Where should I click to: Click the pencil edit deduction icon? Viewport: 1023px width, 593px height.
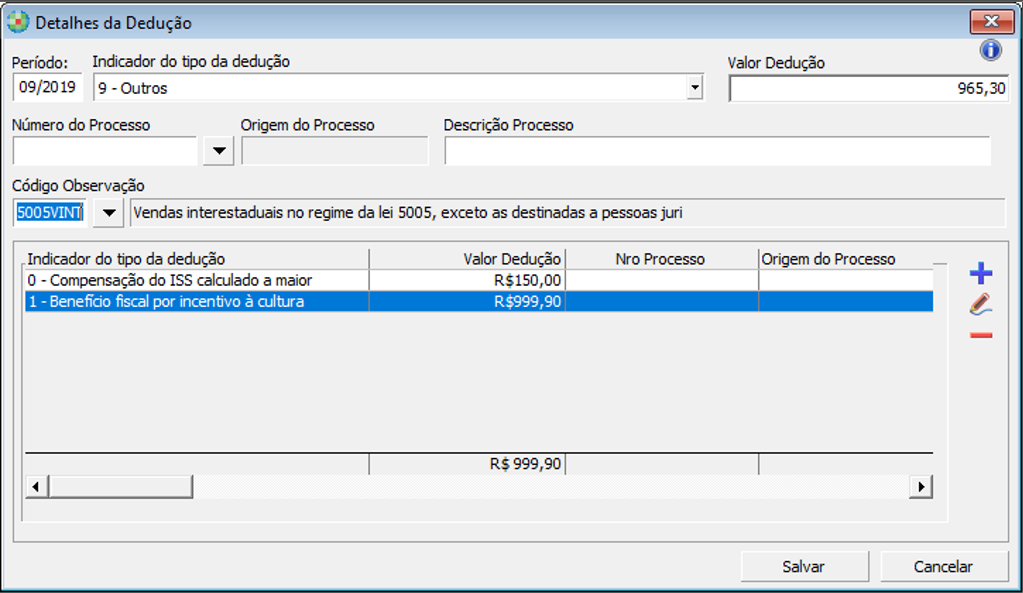(981, 306)
